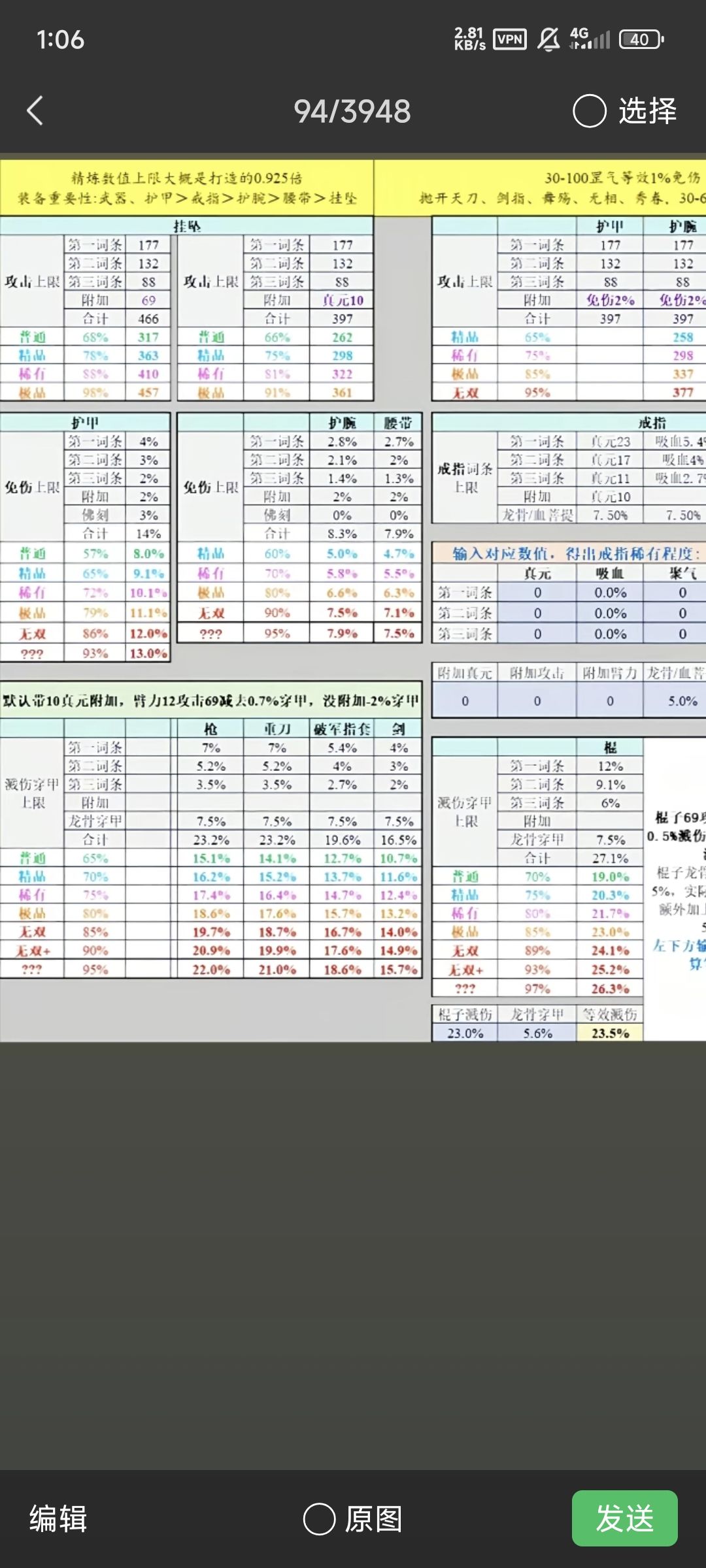Tap the 装备重要性 equipment priority line
Screen dimensions: 706x1568
point(187,198)
